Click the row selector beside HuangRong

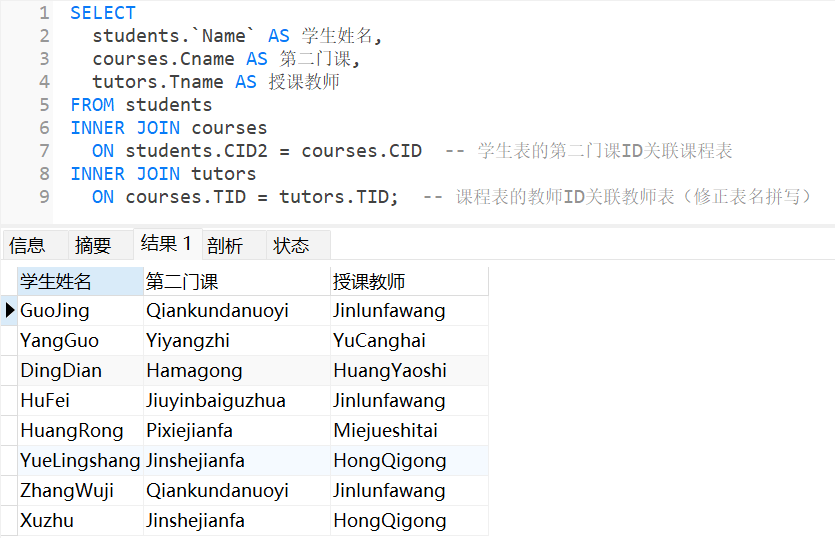coord(10,430)
